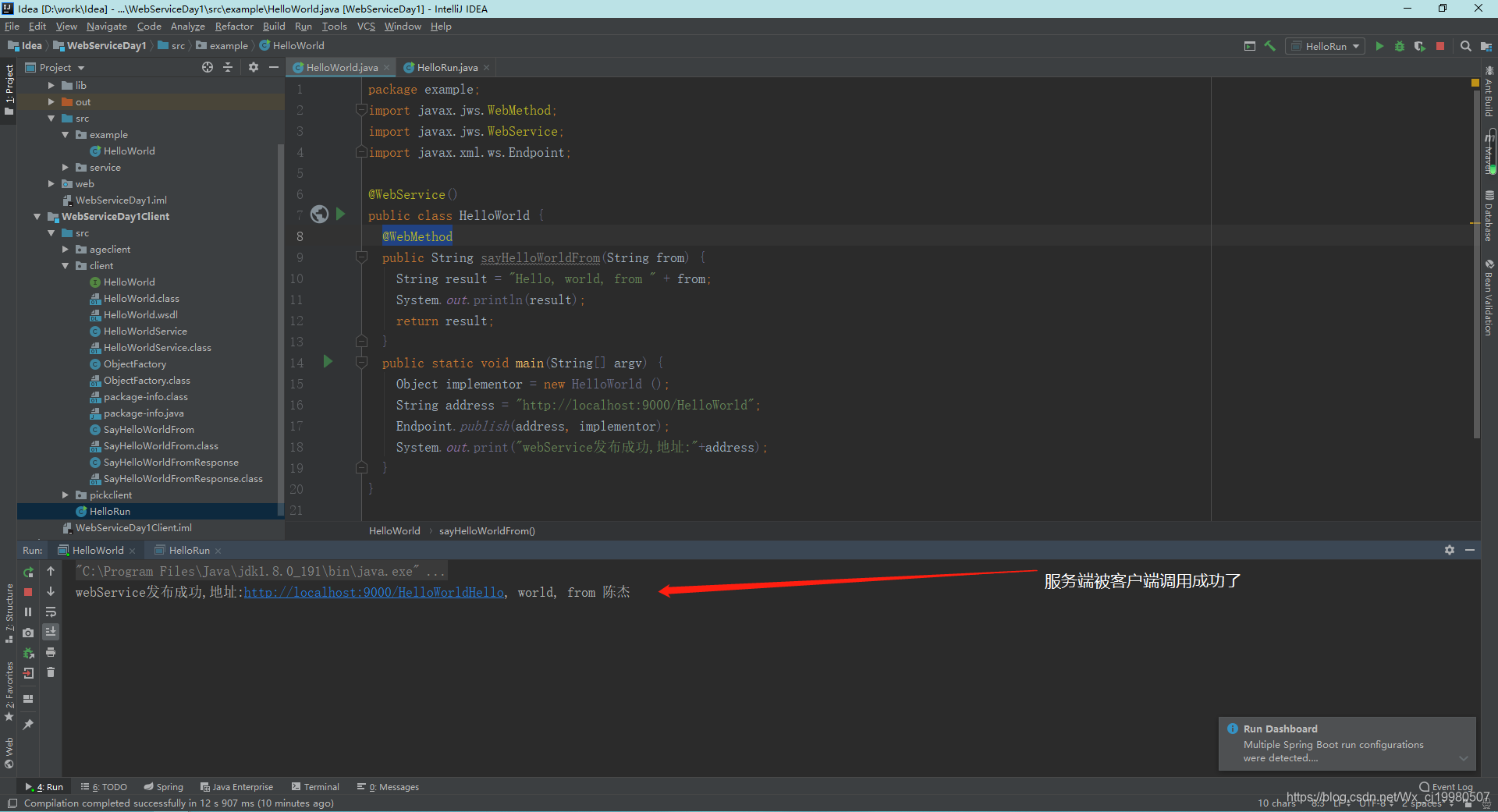Screen dimensions: 1498x812
Task: Expand the out folder
Action: (51, 102)
